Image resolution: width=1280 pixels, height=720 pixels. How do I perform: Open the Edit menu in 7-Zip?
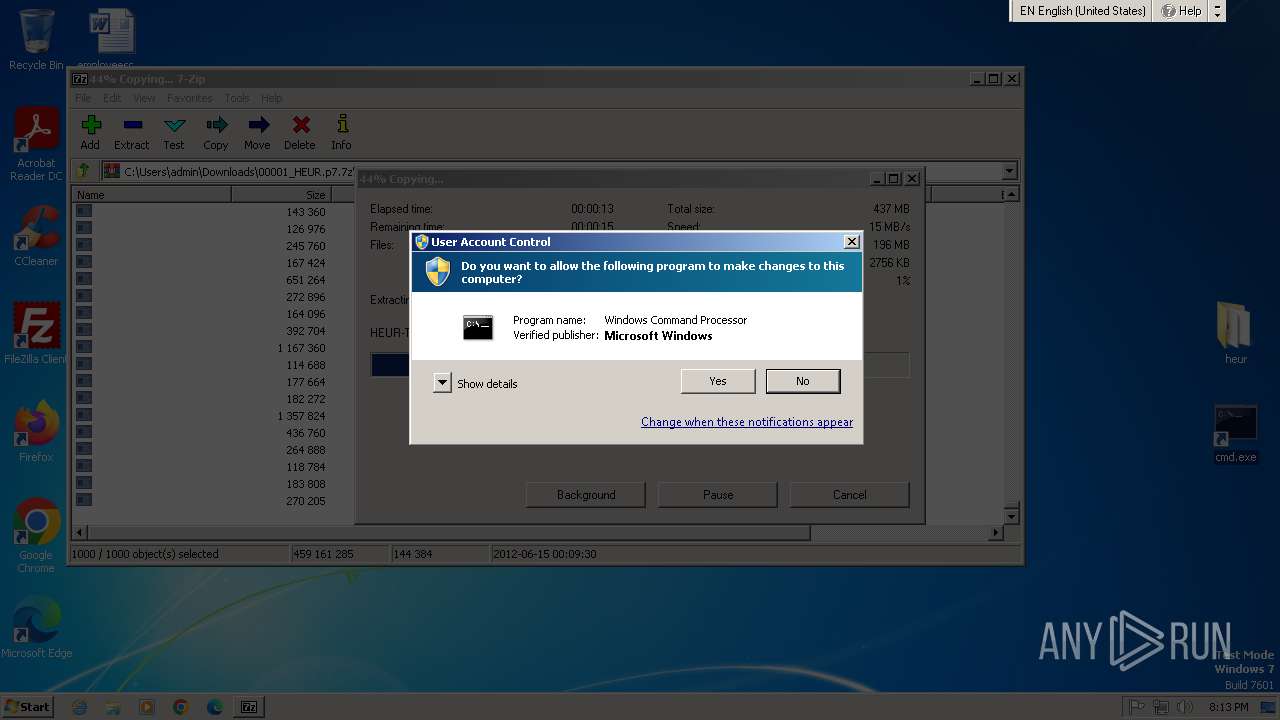pos(112,98)
